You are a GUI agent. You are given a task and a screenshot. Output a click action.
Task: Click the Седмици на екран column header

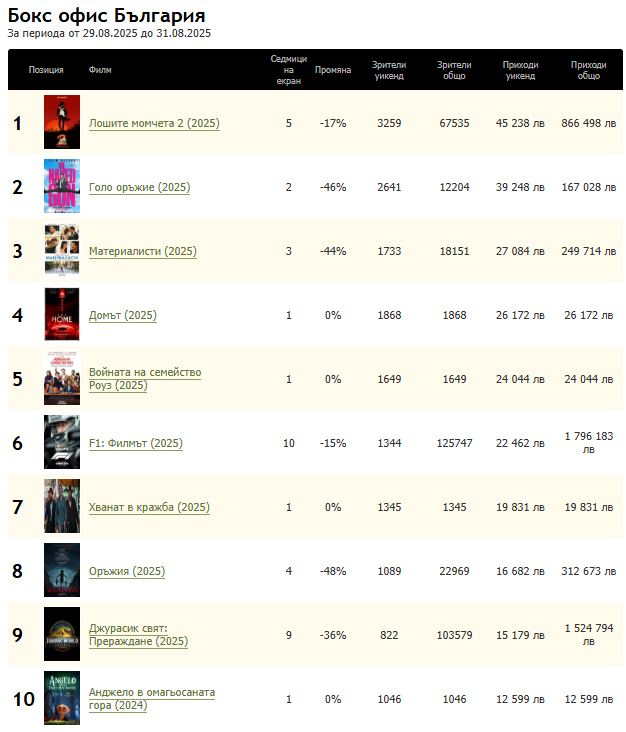point(288,70)
